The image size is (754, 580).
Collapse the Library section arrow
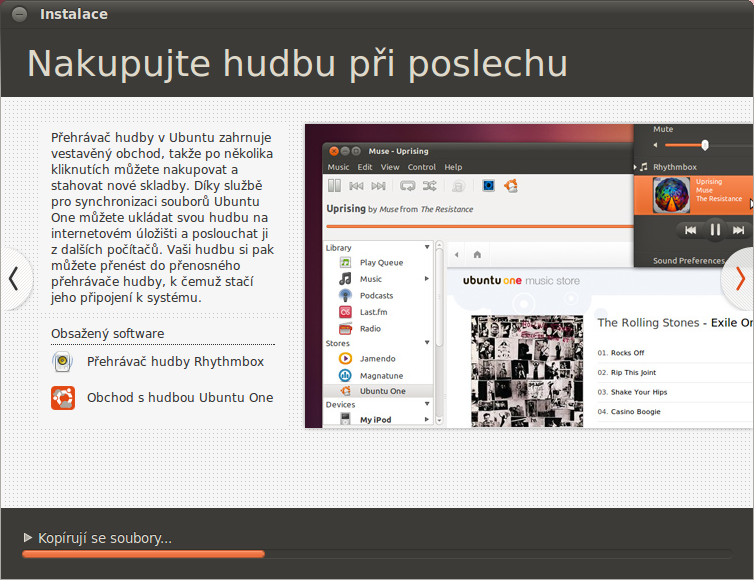click(427, 247)
